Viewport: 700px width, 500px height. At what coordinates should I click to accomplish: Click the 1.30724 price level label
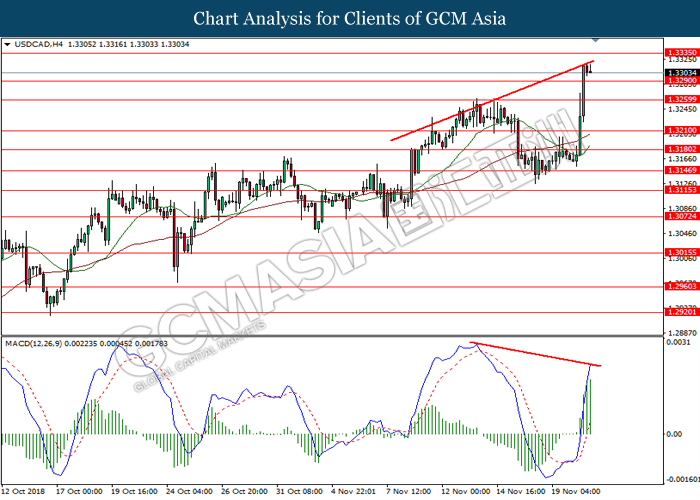[x=682, y=216]
